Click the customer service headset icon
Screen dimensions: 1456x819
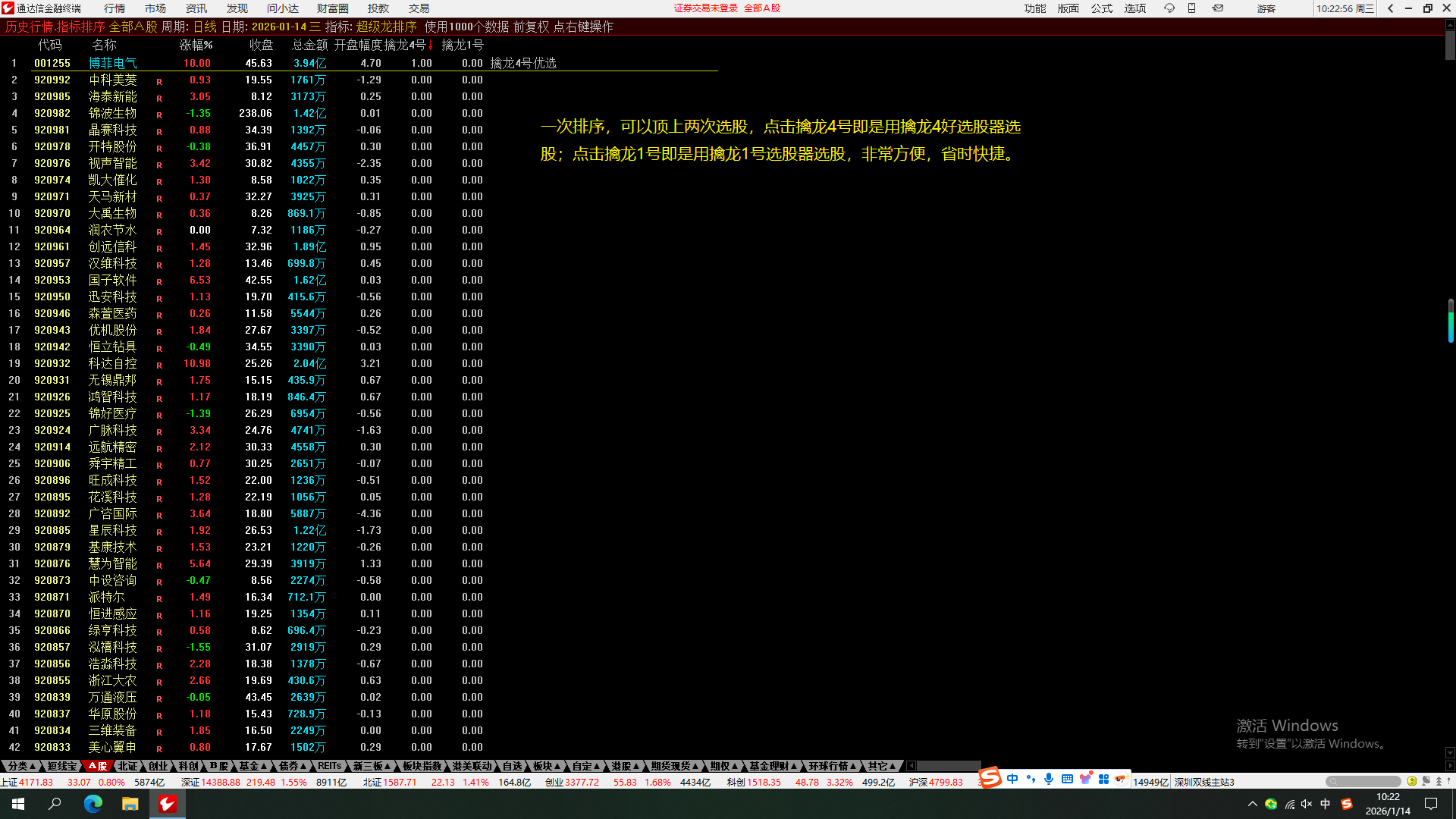click(x=1169, y=8)
